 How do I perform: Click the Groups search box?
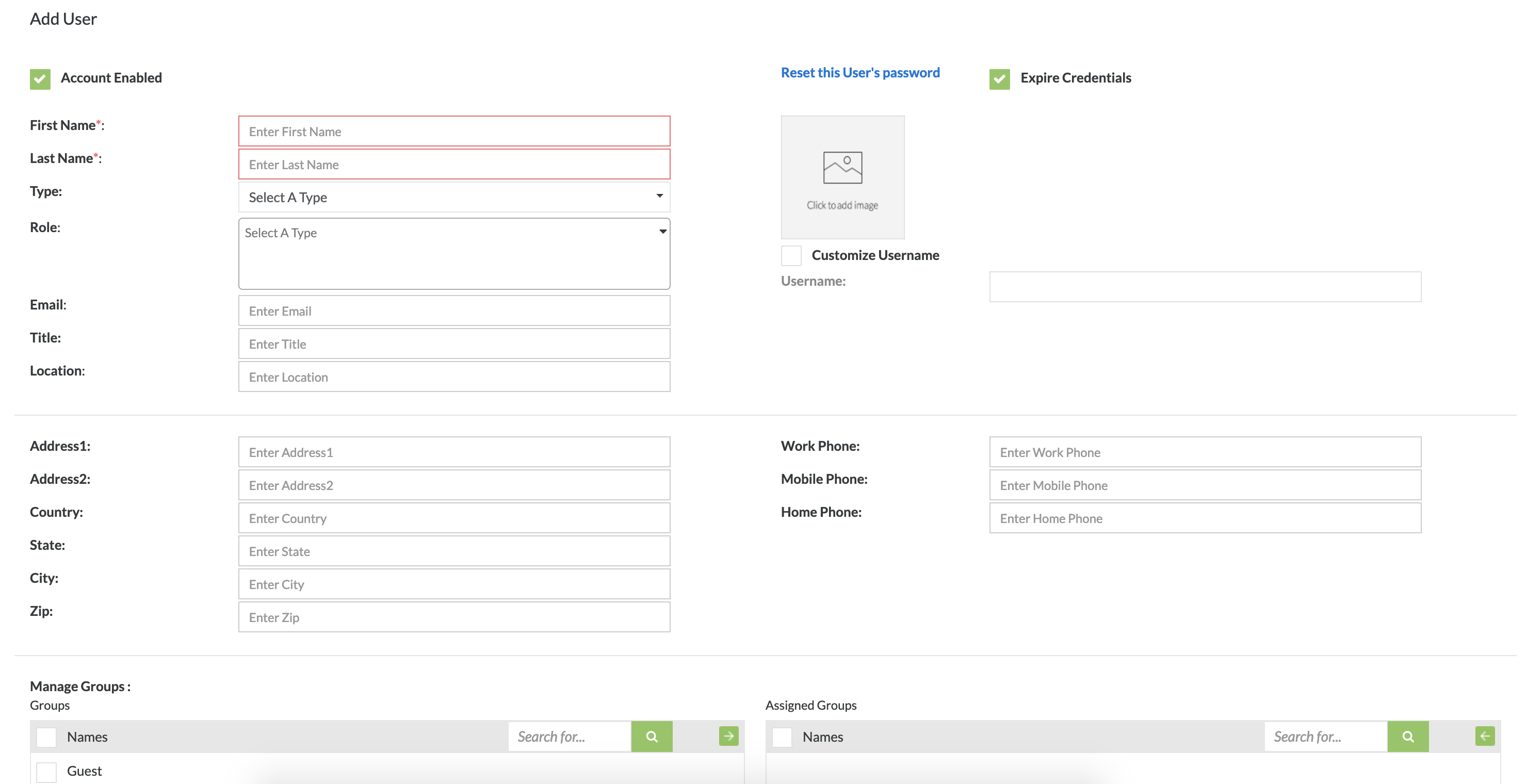point(570,737)
